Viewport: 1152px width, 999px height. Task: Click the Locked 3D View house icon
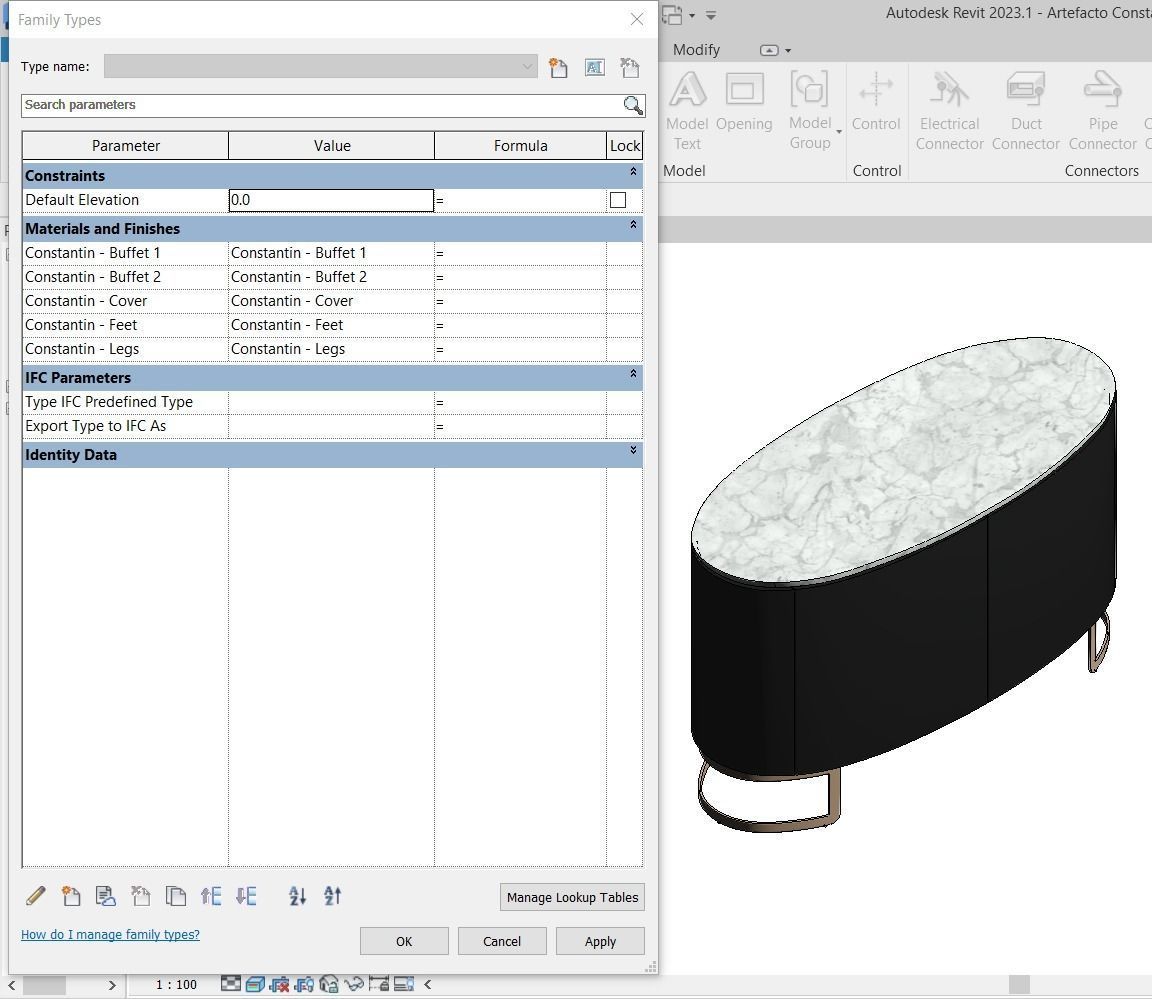click(329, 984)
